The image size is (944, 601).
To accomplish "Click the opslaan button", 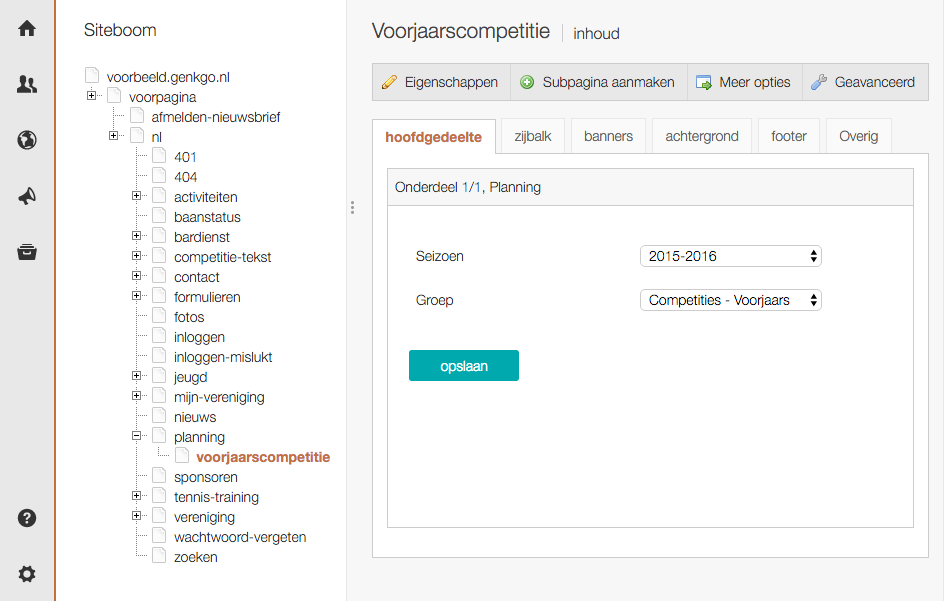I will [x=463, y=366].
